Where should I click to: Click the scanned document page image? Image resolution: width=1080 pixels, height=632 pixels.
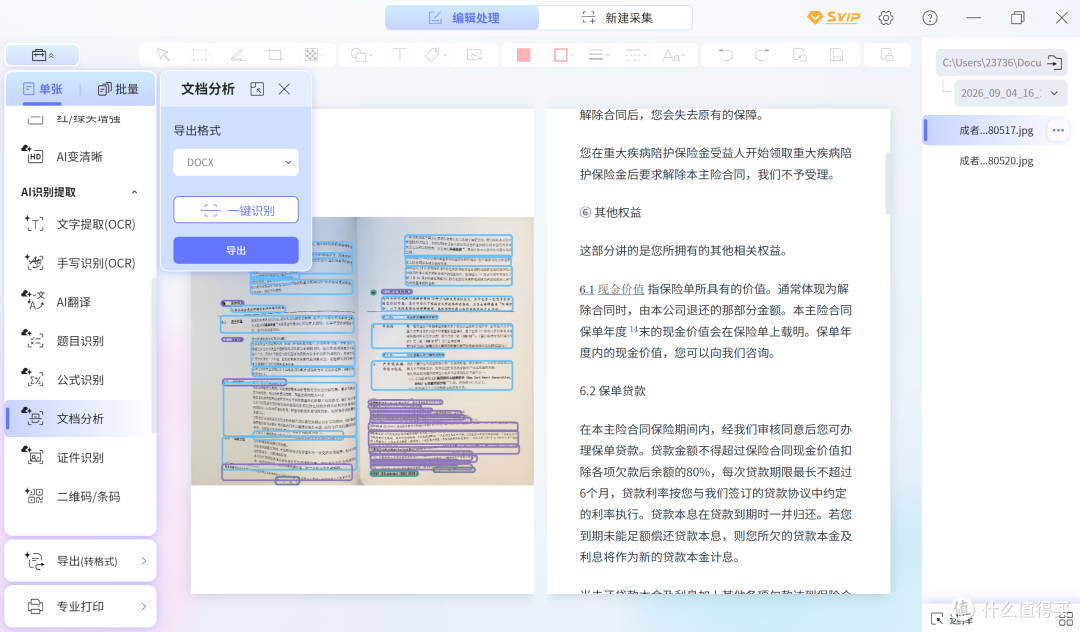click(x=362, y=351)
